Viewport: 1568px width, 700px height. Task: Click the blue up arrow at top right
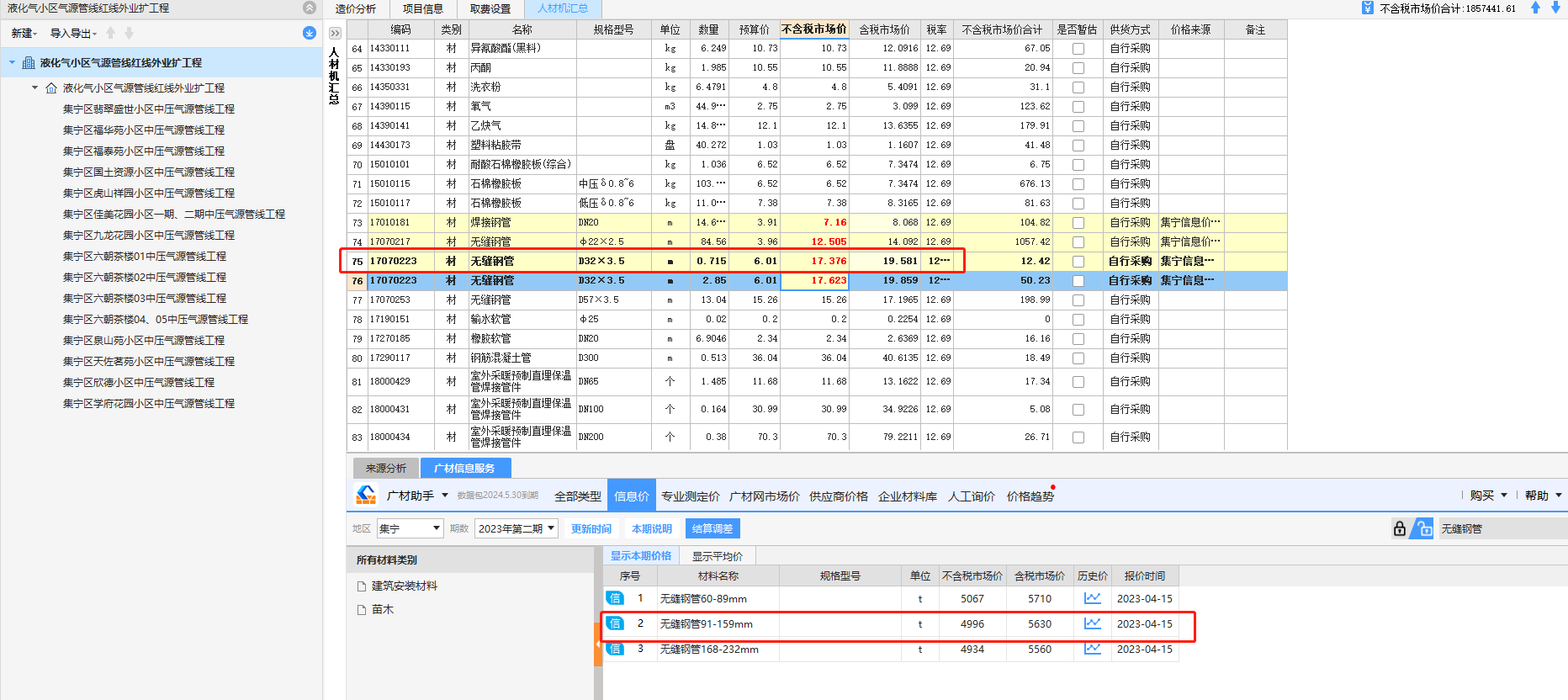pos(1535,8)
